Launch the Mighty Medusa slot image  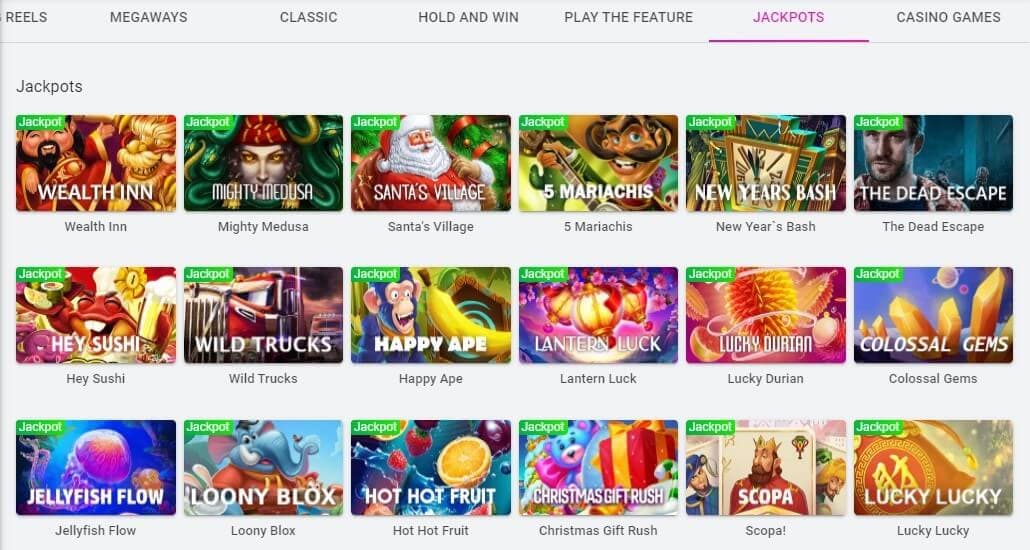(263, 163)
